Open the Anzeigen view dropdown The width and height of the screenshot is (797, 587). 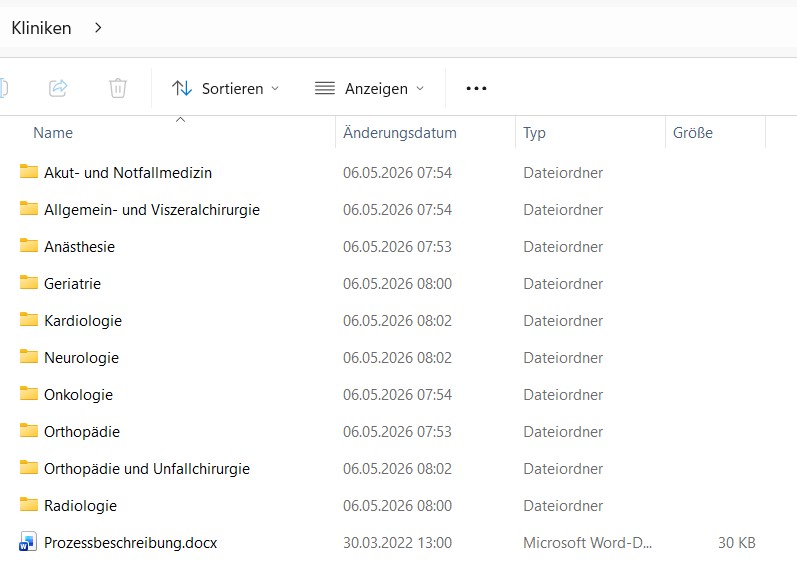[x=369, y=88]
